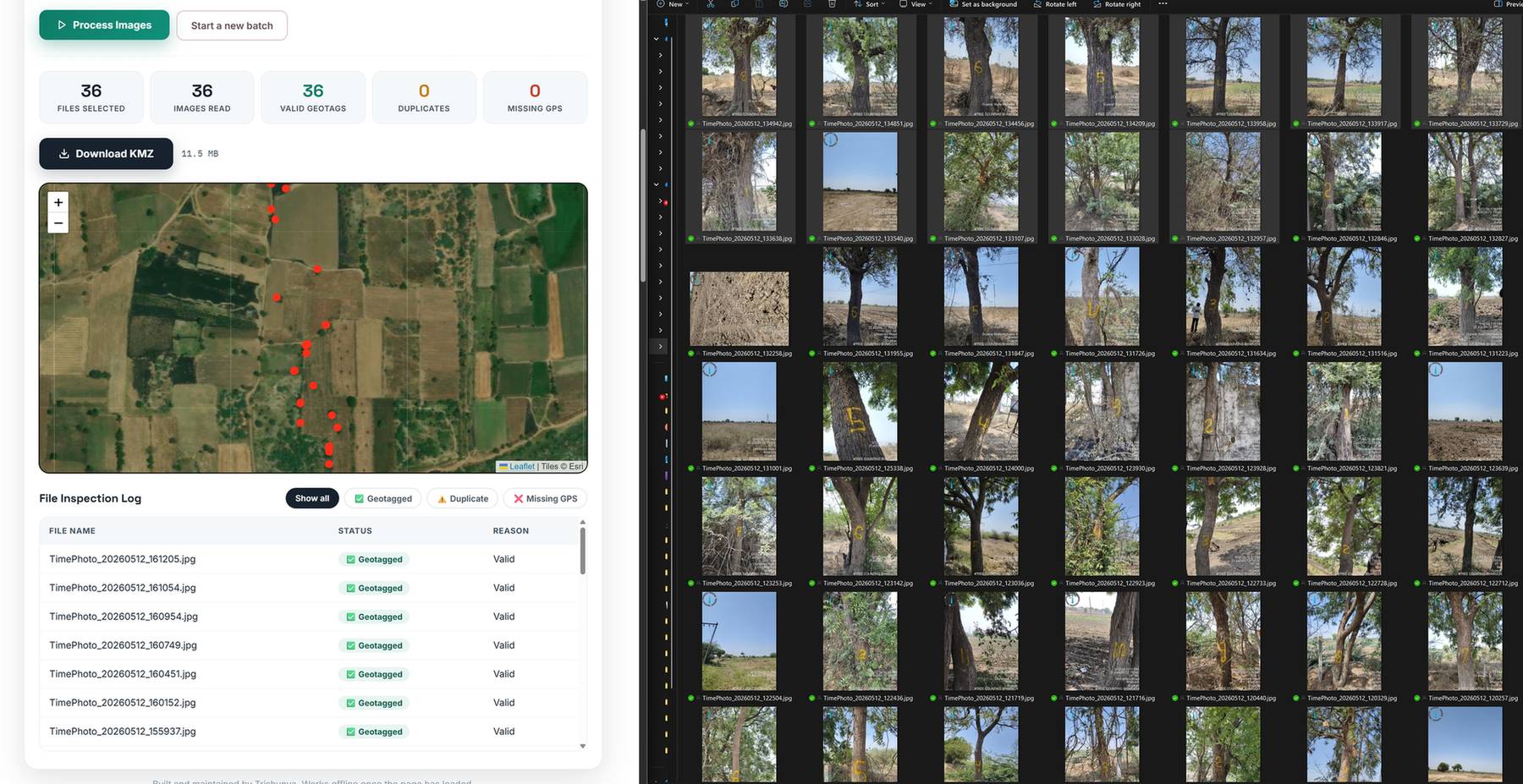Viewport: 1523px width, 784px height.
Task: Click green sync status icon of TimePhoto_20260512_133638.jpg
Action: (x=691, y=238)
